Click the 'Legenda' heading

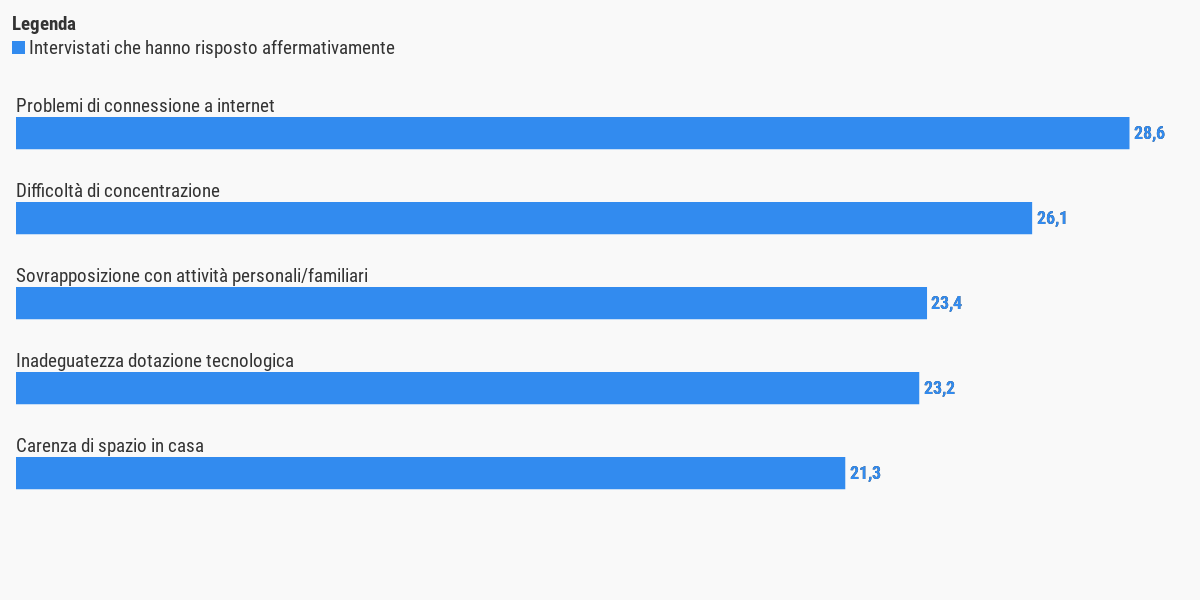(x=44, y=24)
